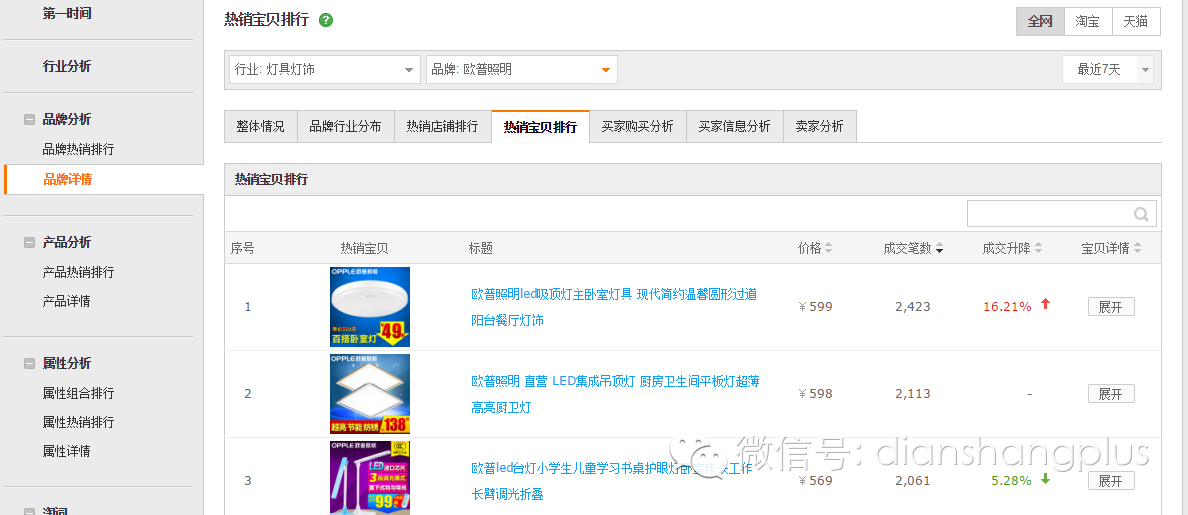The height and width of the screenshot is (515, 1188).
Task: Open 属性热销排行 in sidebar
Action: click(x=78, y=422)
